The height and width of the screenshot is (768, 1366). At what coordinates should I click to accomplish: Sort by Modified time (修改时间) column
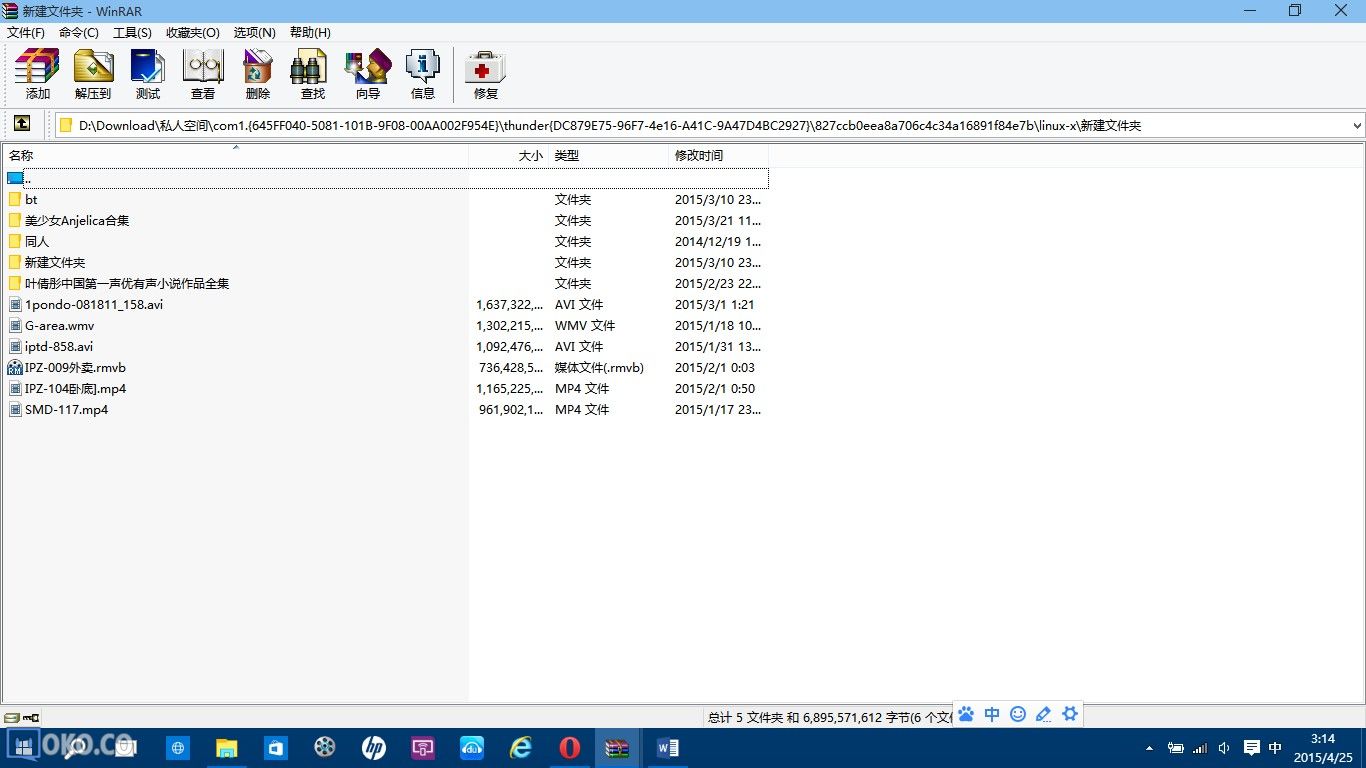pos(717,156)
